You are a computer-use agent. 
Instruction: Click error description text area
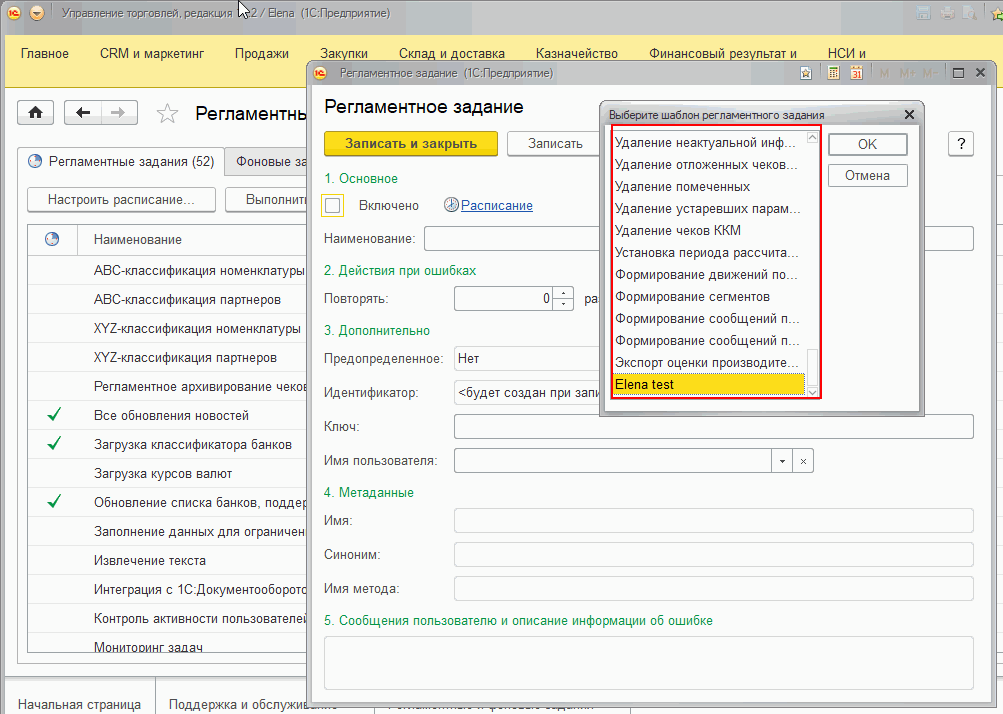pos(649,663)
